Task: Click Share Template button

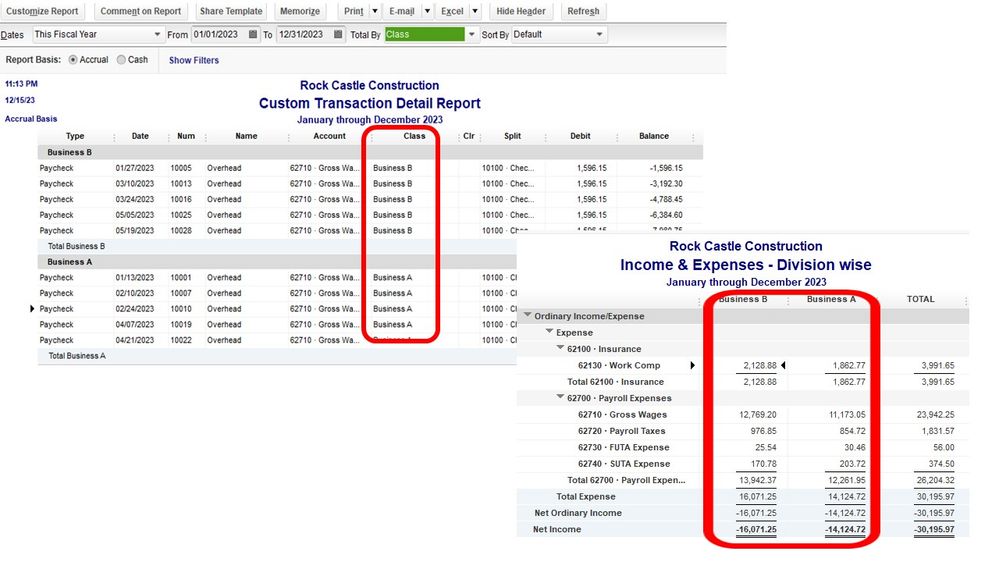Action: point(231,11)
